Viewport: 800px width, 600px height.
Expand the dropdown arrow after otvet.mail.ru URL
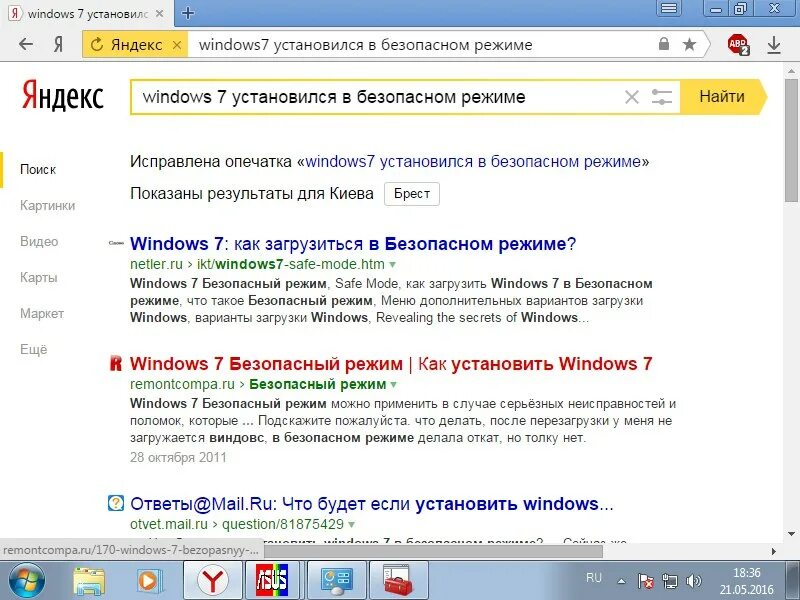[352, 525]
